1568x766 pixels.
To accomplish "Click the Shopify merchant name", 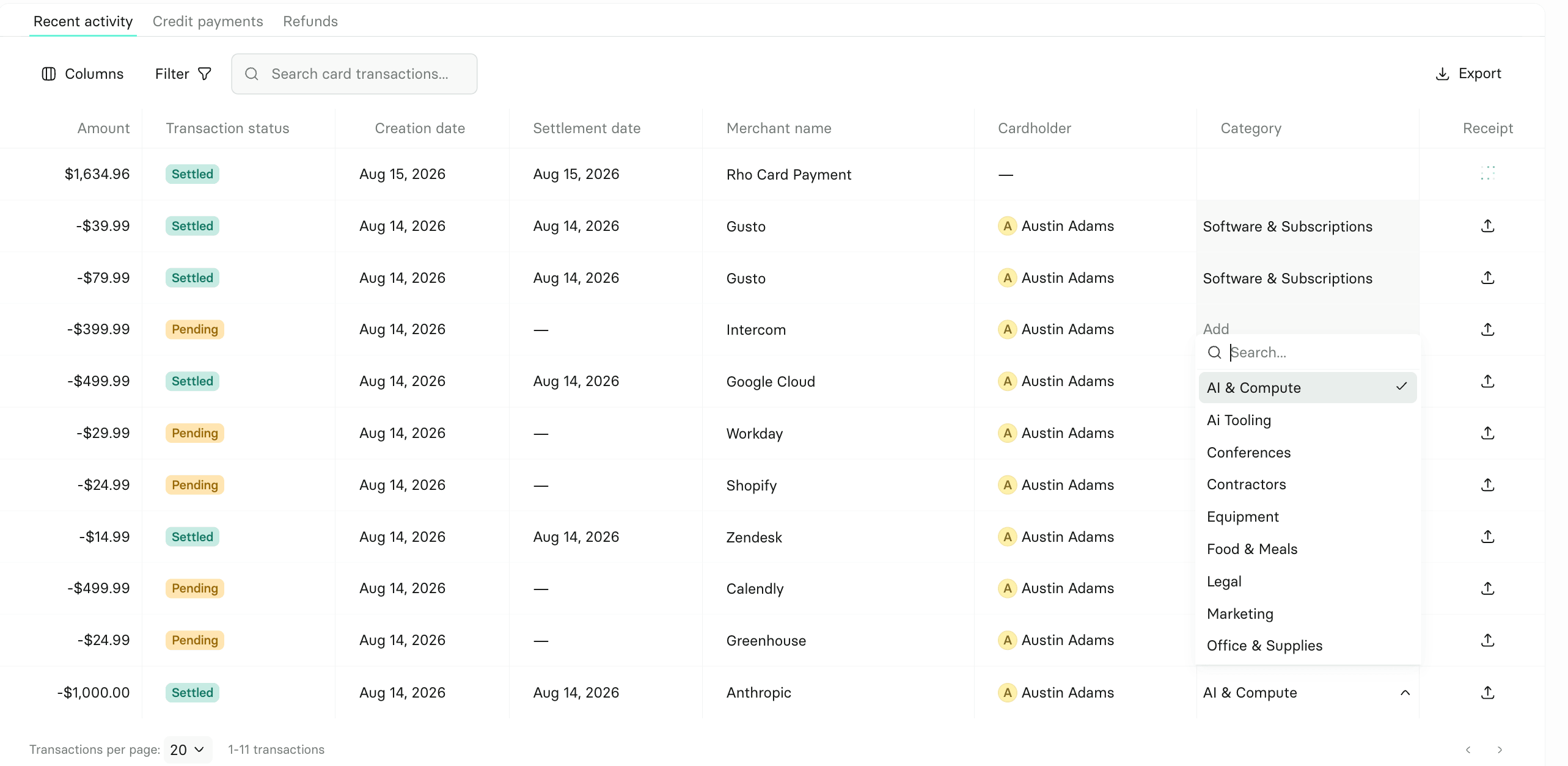I will click(x=751, y=486).
